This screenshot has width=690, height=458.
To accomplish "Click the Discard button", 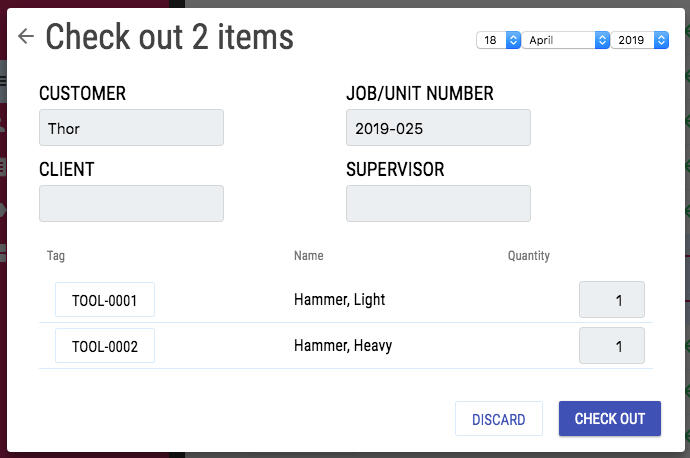I will click(499, 419).
